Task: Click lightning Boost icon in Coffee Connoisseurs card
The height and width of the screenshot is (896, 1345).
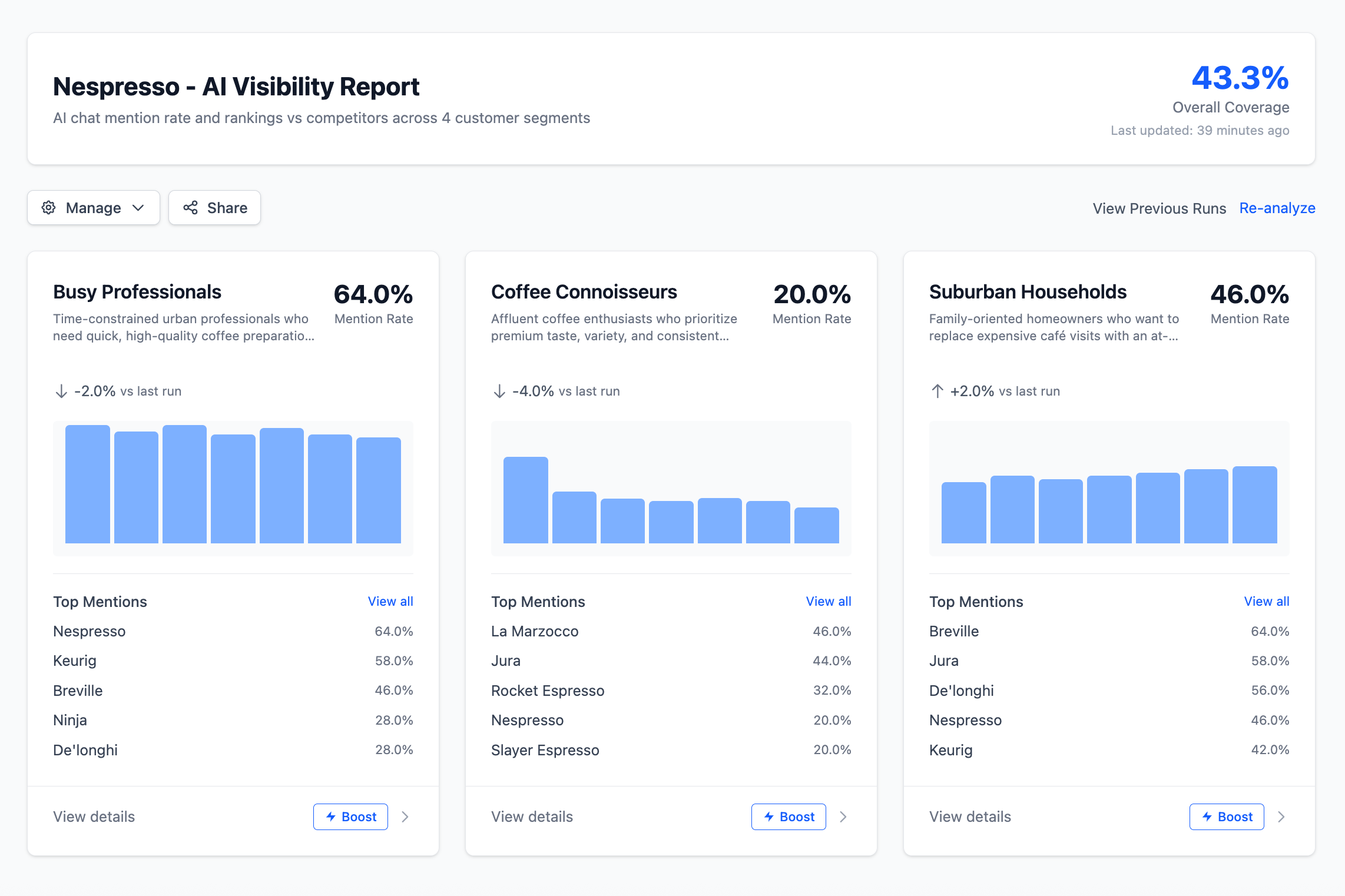Action: point(769,817)
